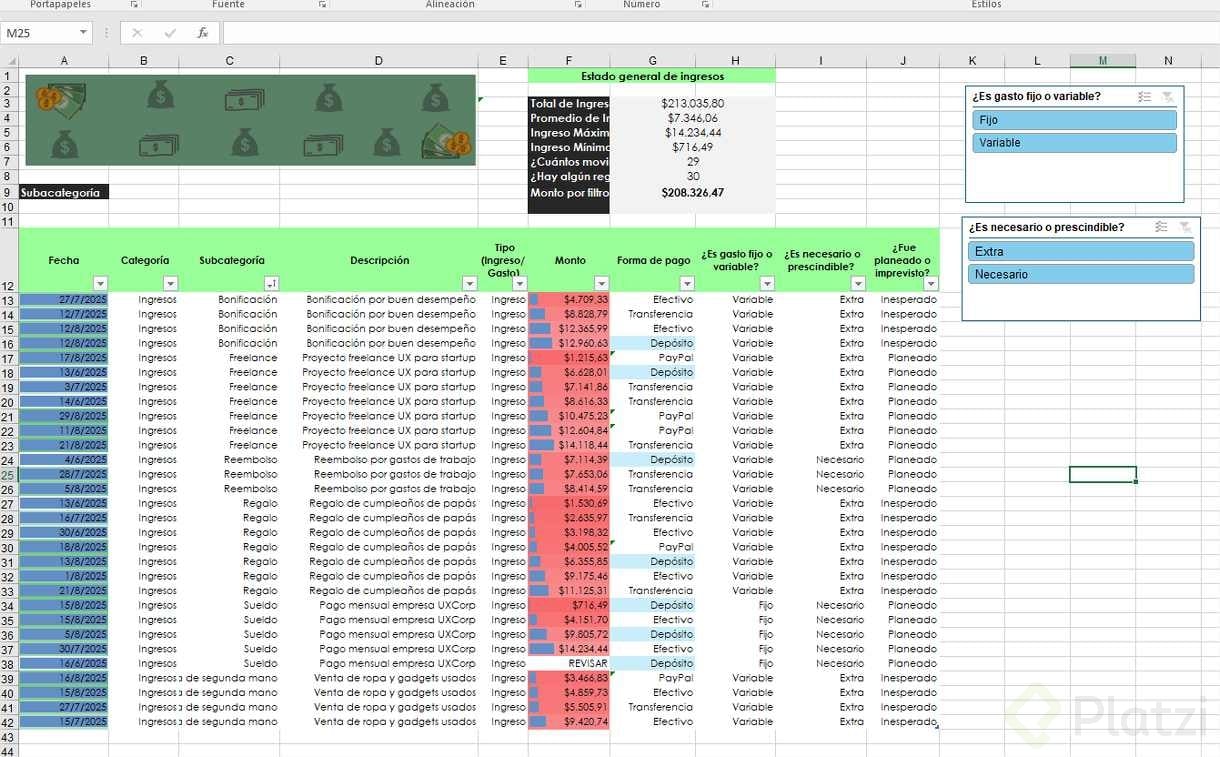Click the $213,035,80 total value cell
The width and height of the screenshot is (1220, 757).
point(693,103)
